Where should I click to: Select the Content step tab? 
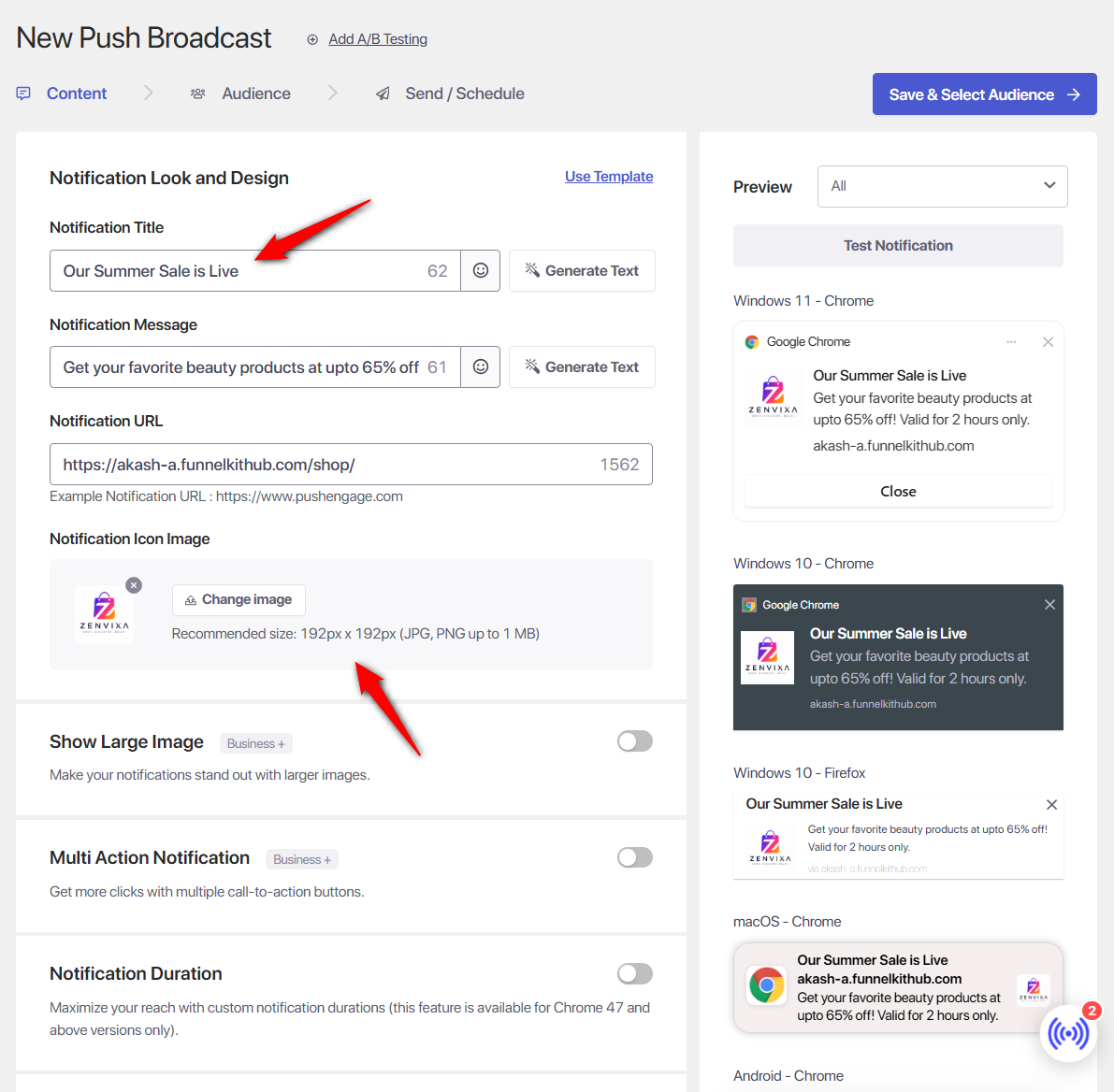click(76, 93)
